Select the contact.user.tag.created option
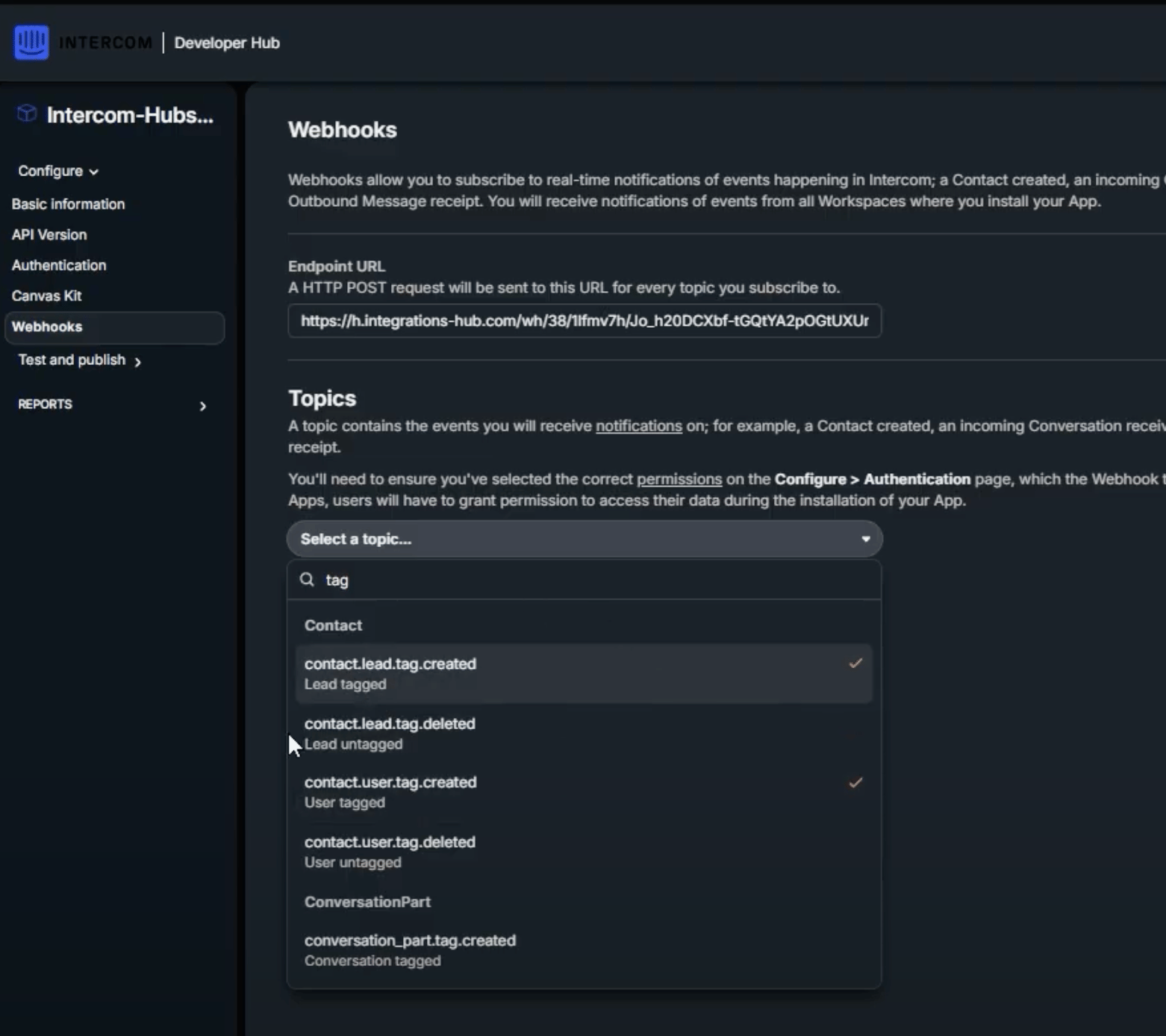 point(584,792)
